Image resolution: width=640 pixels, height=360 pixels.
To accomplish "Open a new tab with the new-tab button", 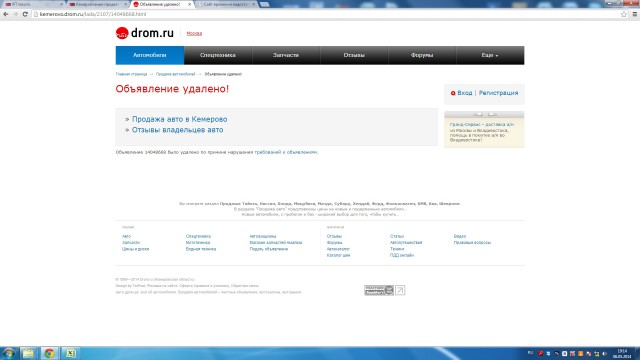I will tap(264, 4).
